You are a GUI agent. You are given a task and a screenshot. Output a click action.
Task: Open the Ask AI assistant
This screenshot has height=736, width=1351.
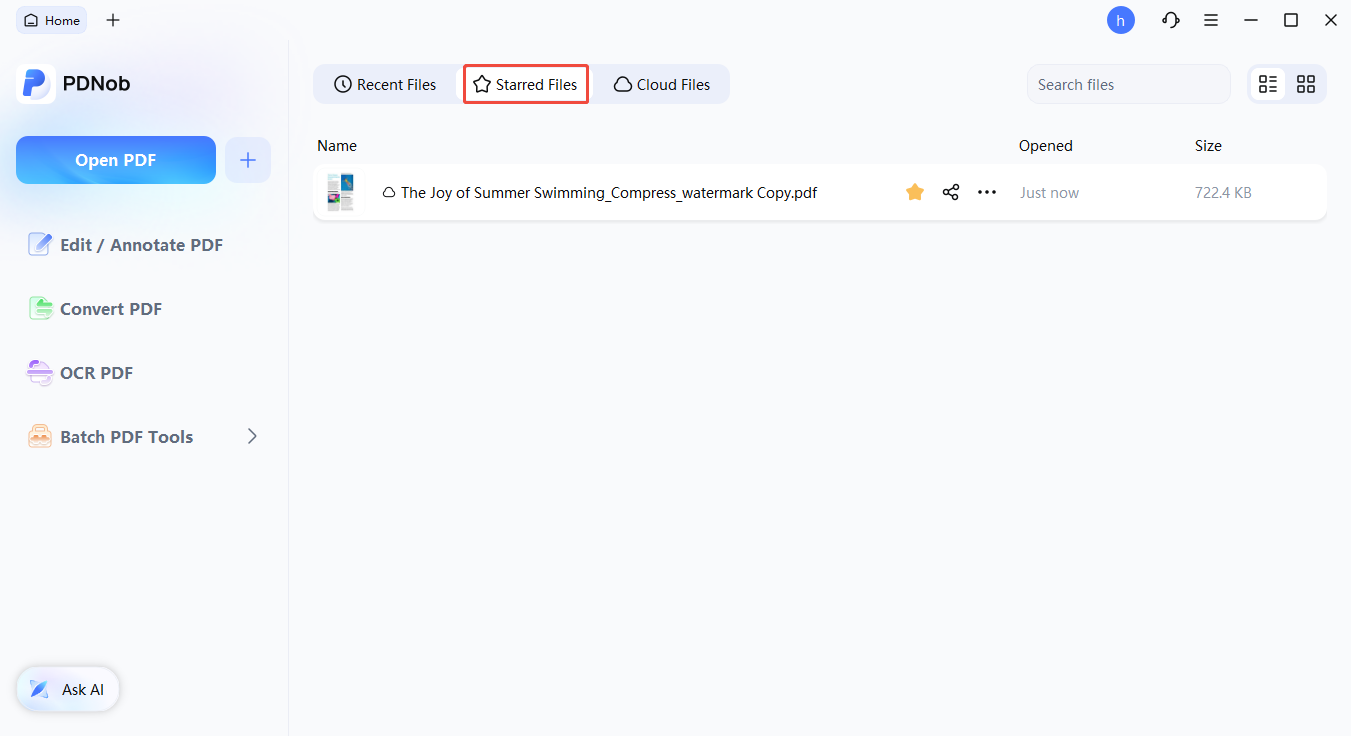pyautogui.click(x=67, y=689)
